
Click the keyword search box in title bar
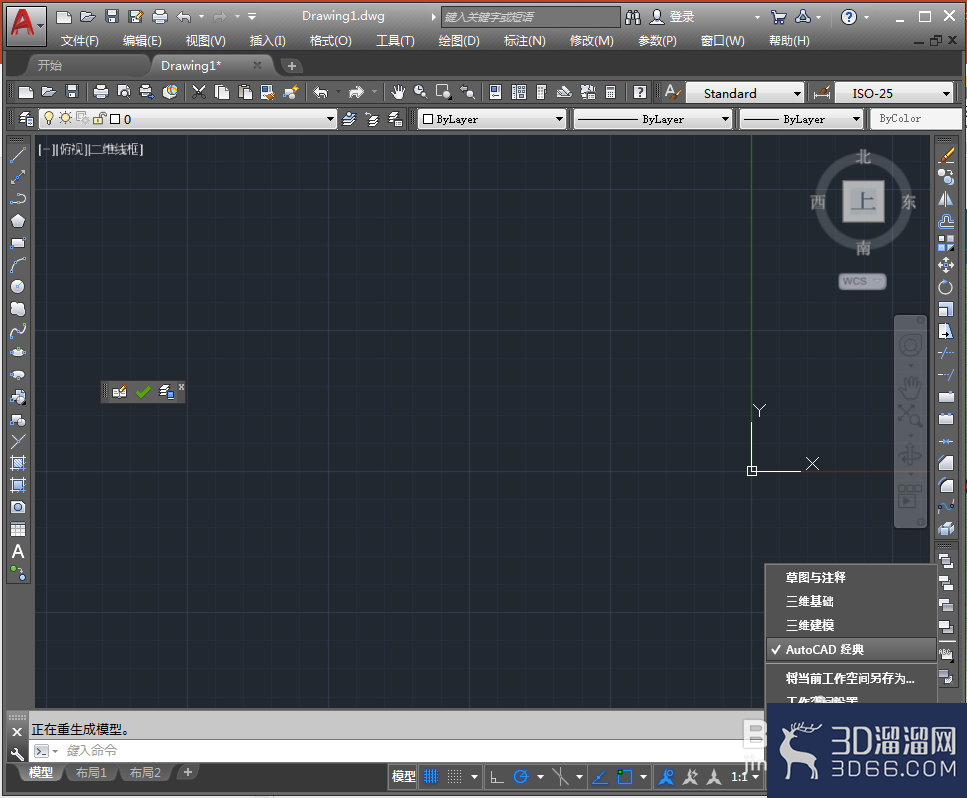coord(530,17)
